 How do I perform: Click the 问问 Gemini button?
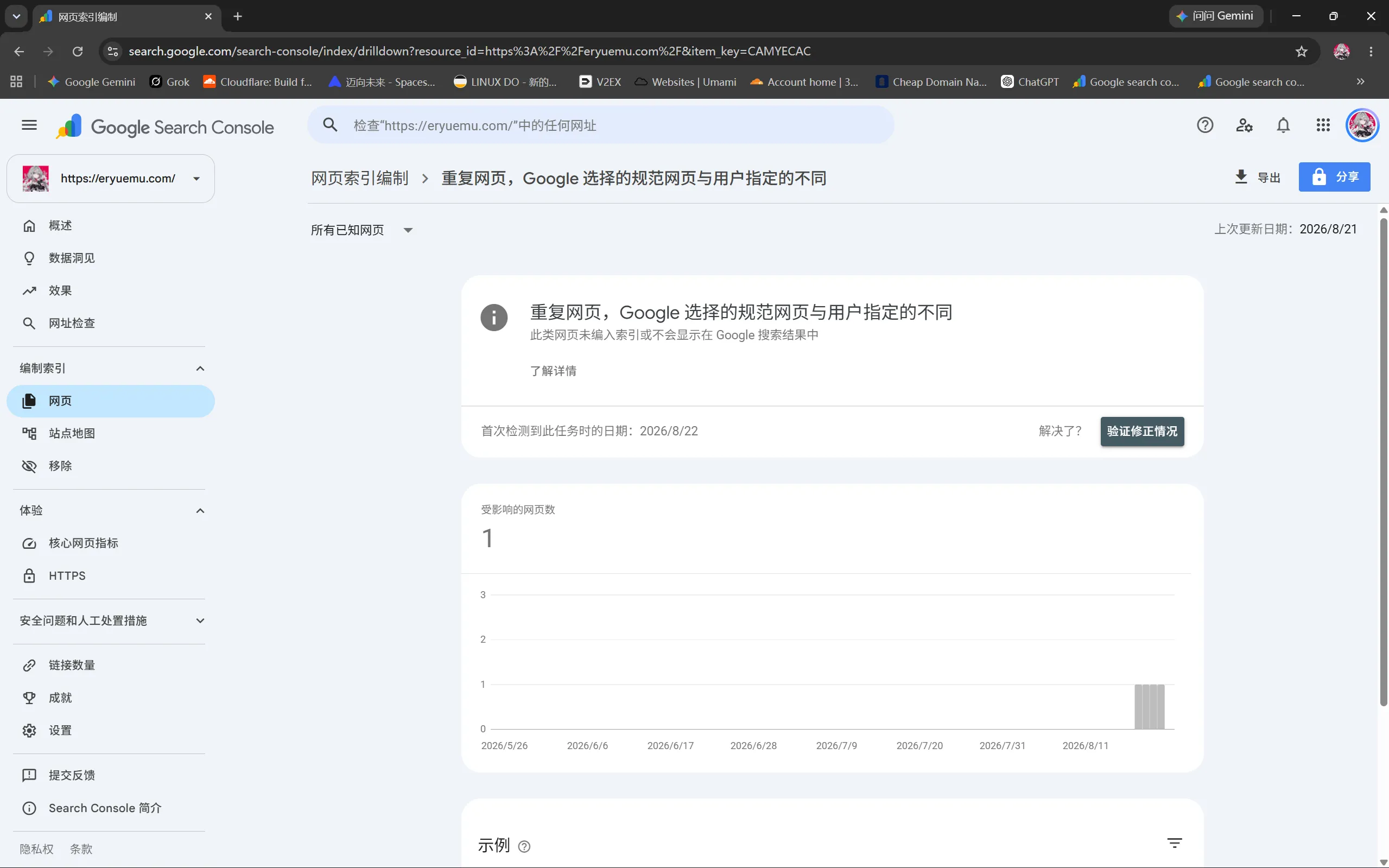[1216, 16]
